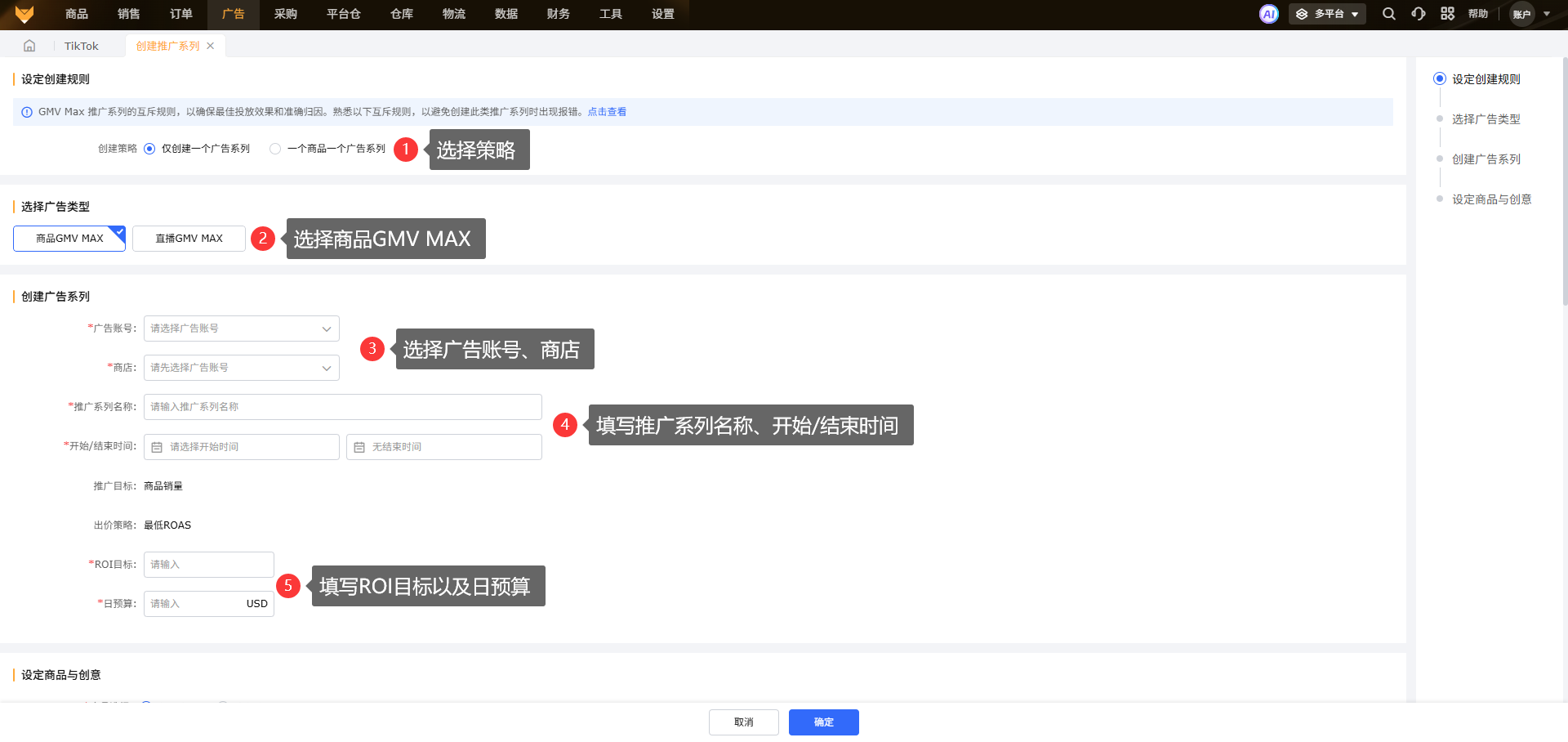Expand the 多平台 platform switcher
The image size is (1568, 742).
tap(1327, 14)
